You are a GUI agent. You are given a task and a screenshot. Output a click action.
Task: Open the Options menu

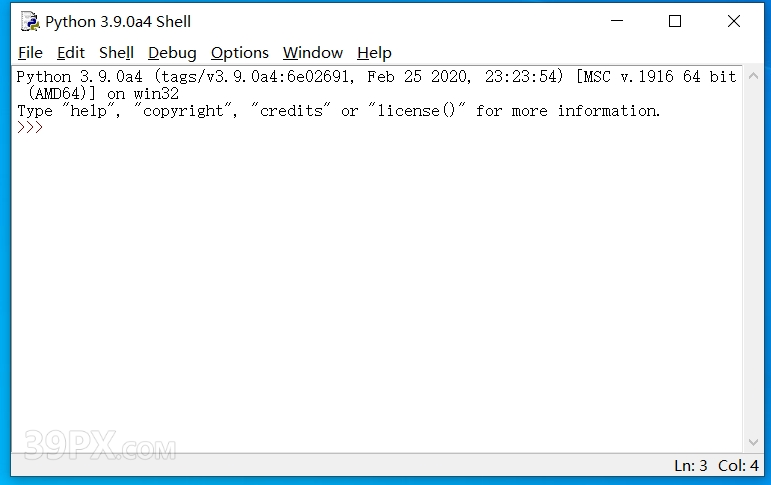pos(240,53)
